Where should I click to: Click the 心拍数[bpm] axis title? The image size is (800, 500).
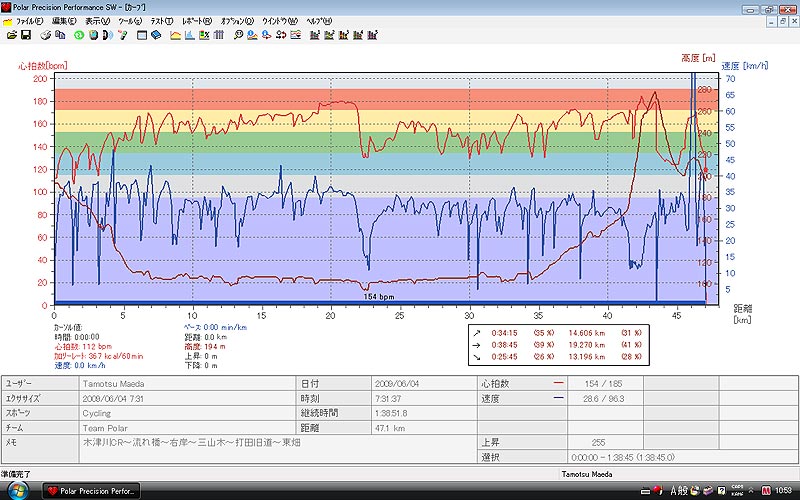tap(43, 66)
